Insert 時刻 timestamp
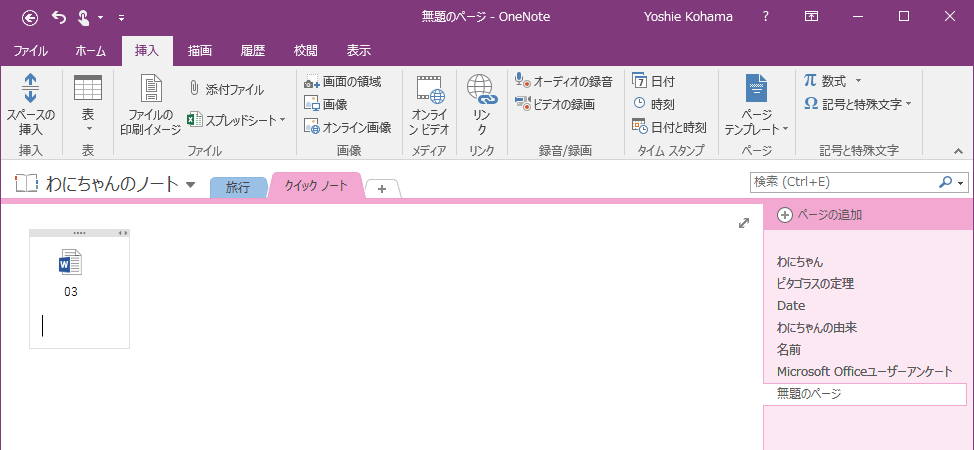Image resolution: width=974 pixels, height=450 pixels. [x=653, y=104]
